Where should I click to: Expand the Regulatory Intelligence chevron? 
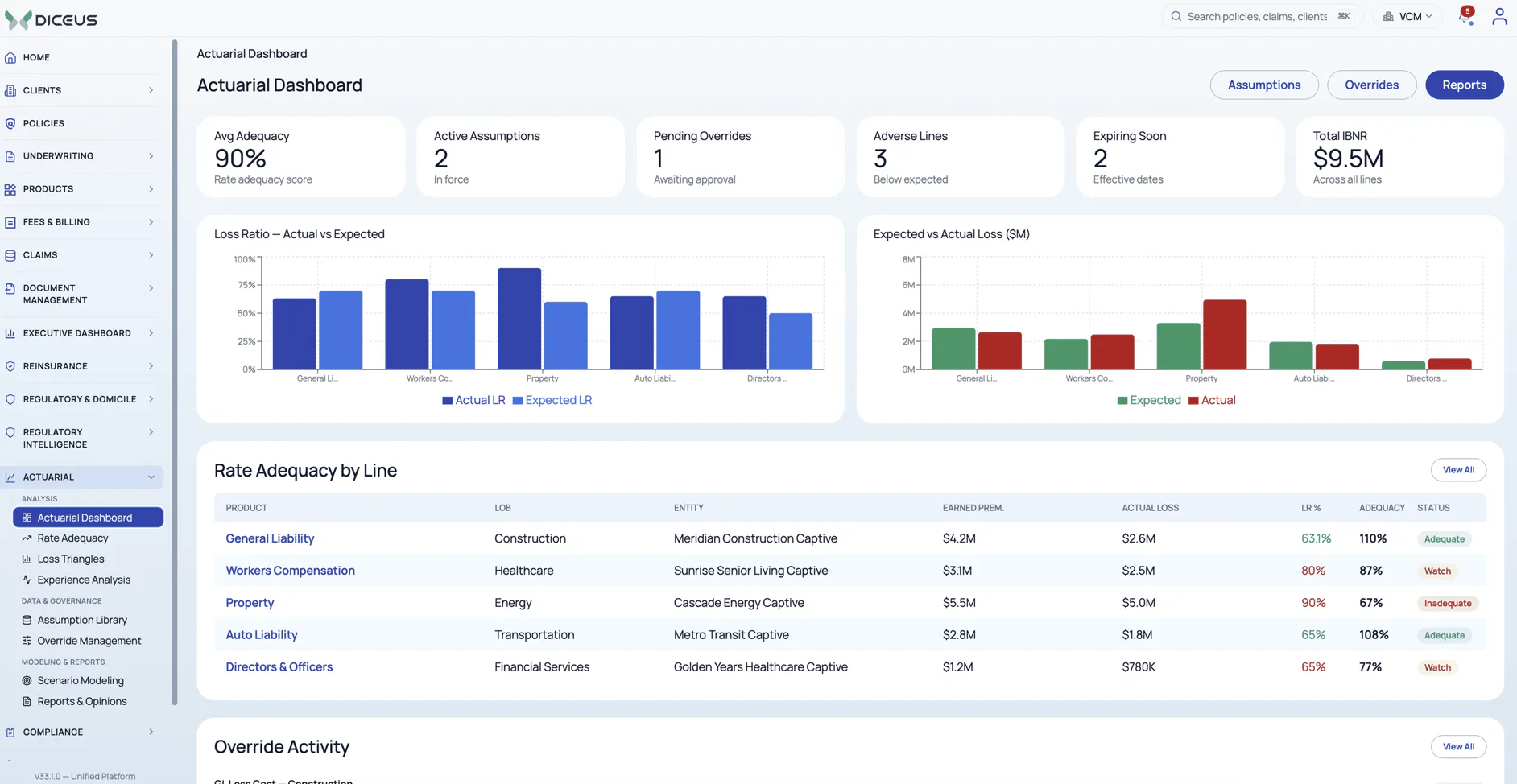[151, 432]
